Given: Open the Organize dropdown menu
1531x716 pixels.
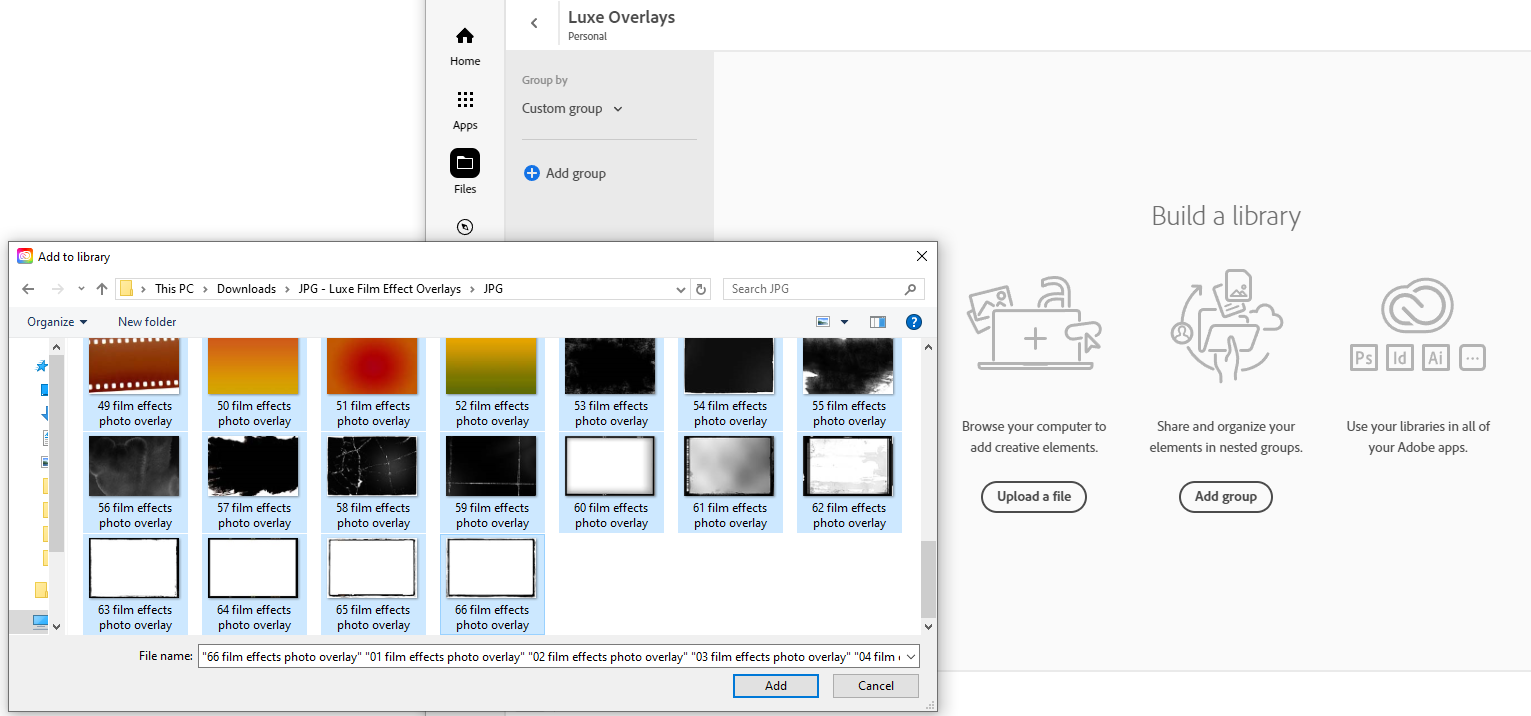Looking at the screenshot, I should 57,322.
